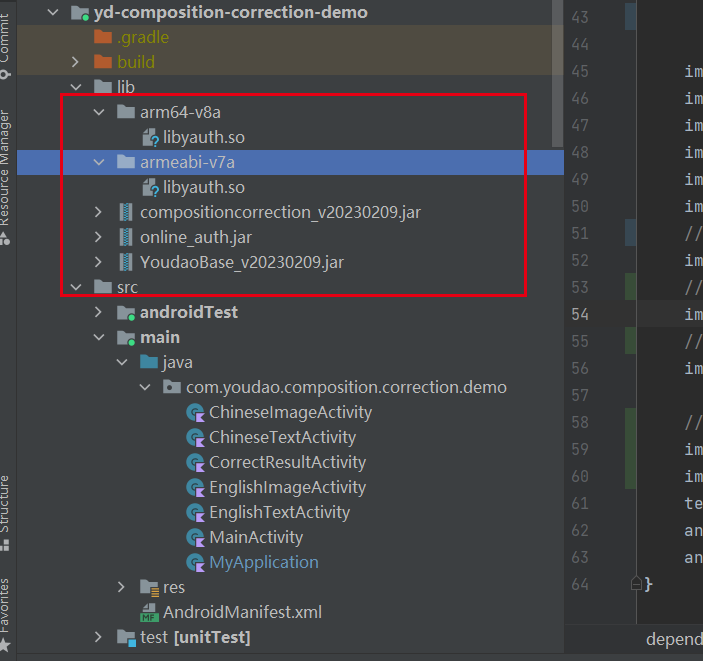Viewport: 703px width, 661px height.
Task: Click the fold marker at line 64
Action: tap(635, 583)
